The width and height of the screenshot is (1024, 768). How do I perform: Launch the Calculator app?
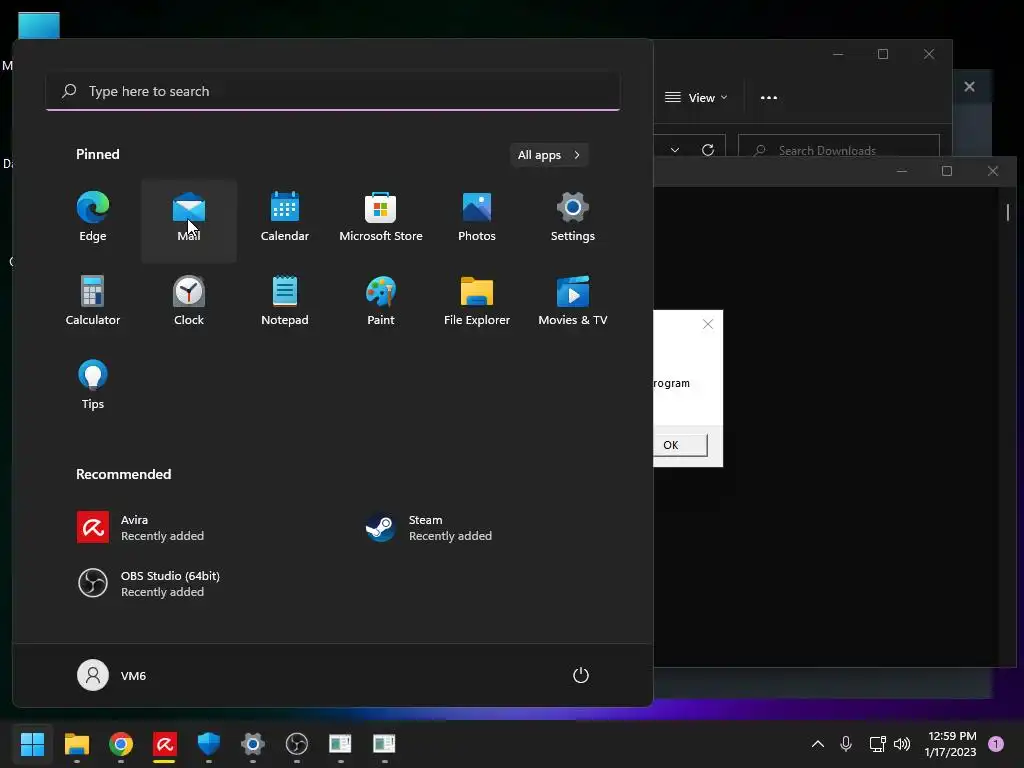93,301
